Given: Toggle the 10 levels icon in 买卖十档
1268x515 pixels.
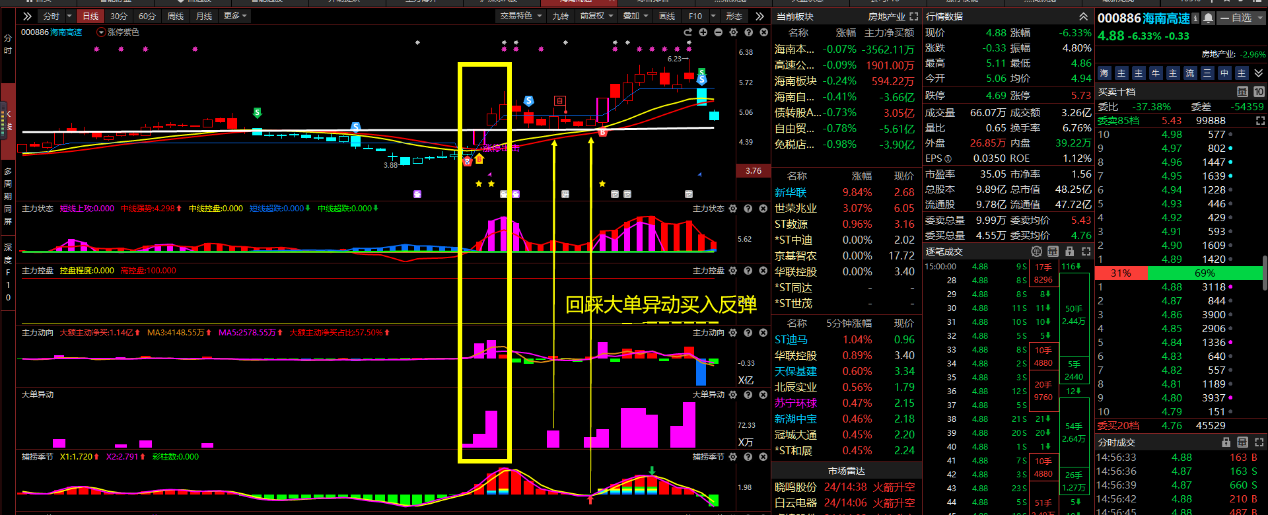Looking at the screenshot, I should pos(1258,92).
